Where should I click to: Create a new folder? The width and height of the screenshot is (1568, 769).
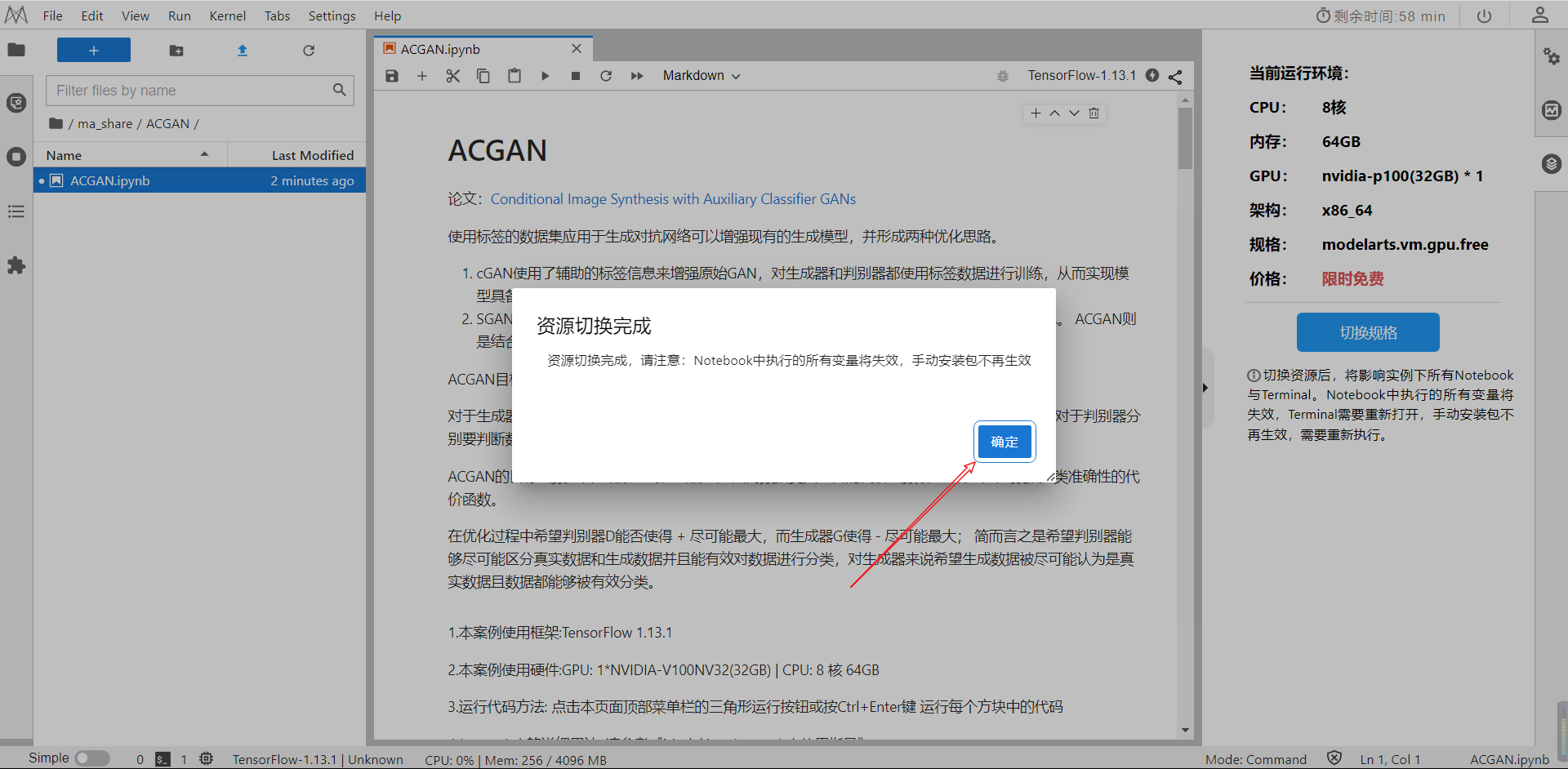coord(176,51)
